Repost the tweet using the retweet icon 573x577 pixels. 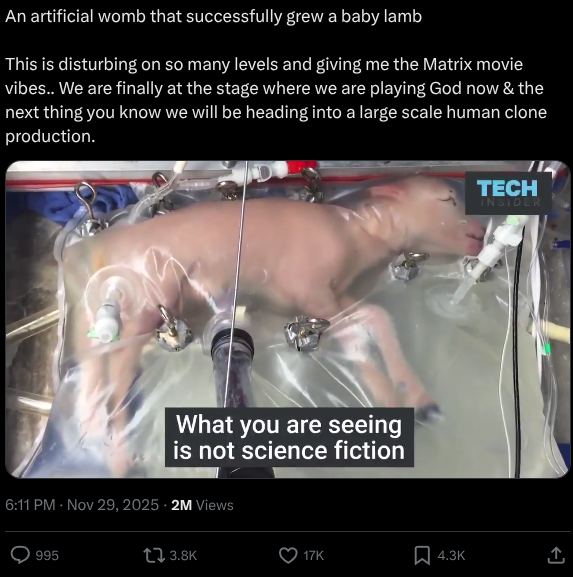tap(154, 555)
